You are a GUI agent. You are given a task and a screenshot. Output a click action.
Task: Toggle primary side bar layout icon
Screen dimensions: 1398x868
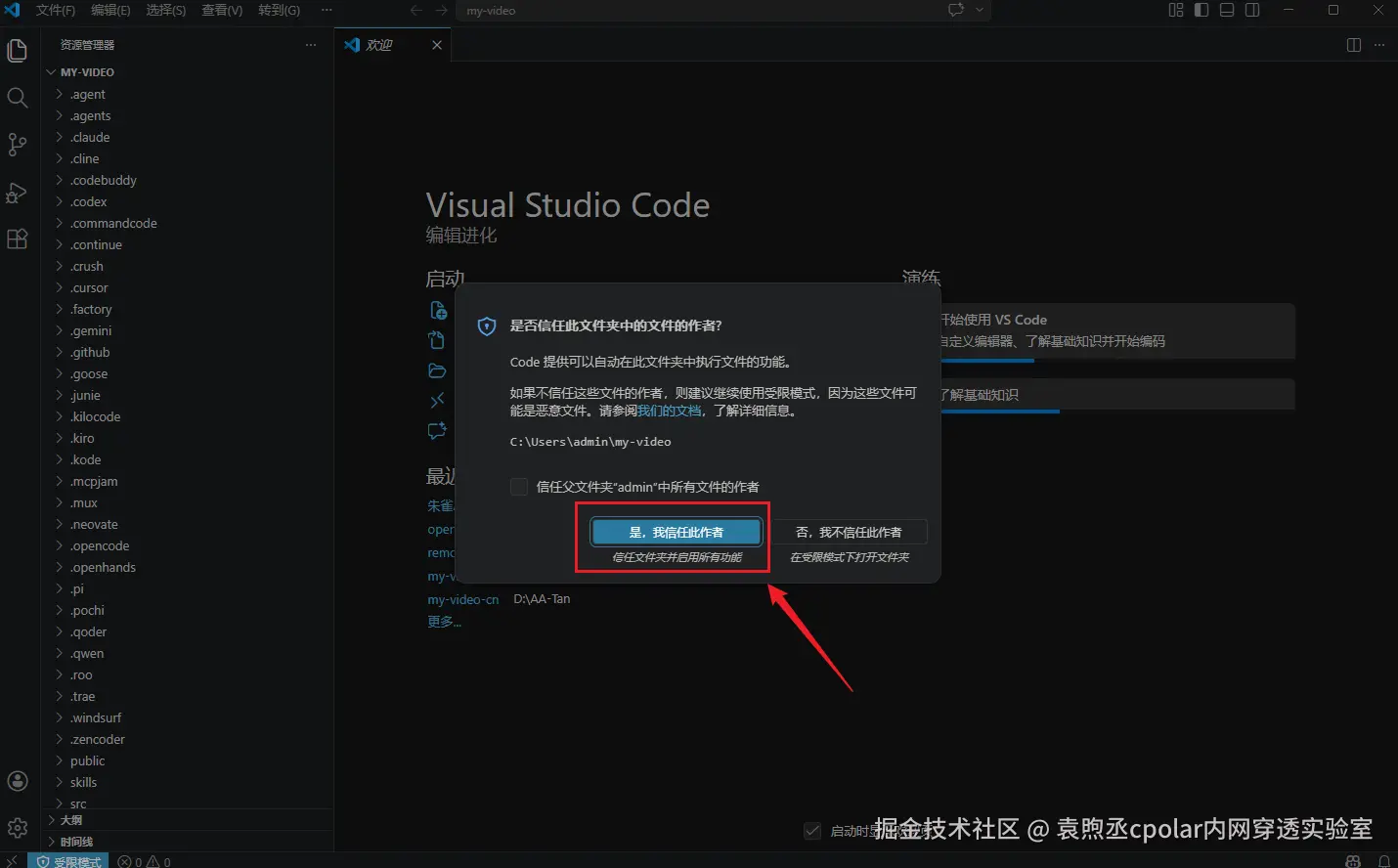1201,10
